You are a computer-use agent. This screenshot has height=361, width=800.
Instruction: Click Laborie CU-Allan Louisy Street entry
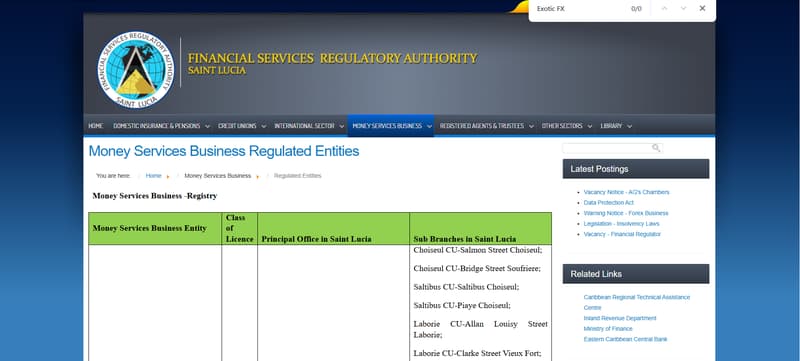click(x=480, y=329)
